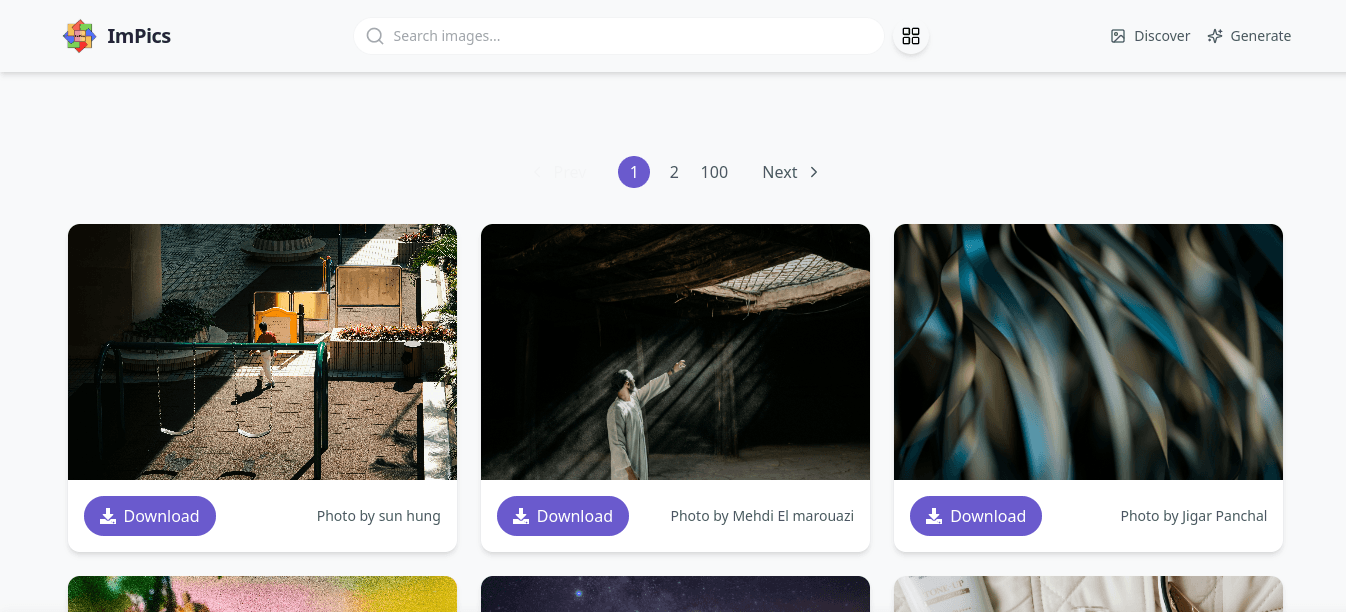Open the man in light rays photo
Viewport: 1346px width, 612px height.
point(675,352)
